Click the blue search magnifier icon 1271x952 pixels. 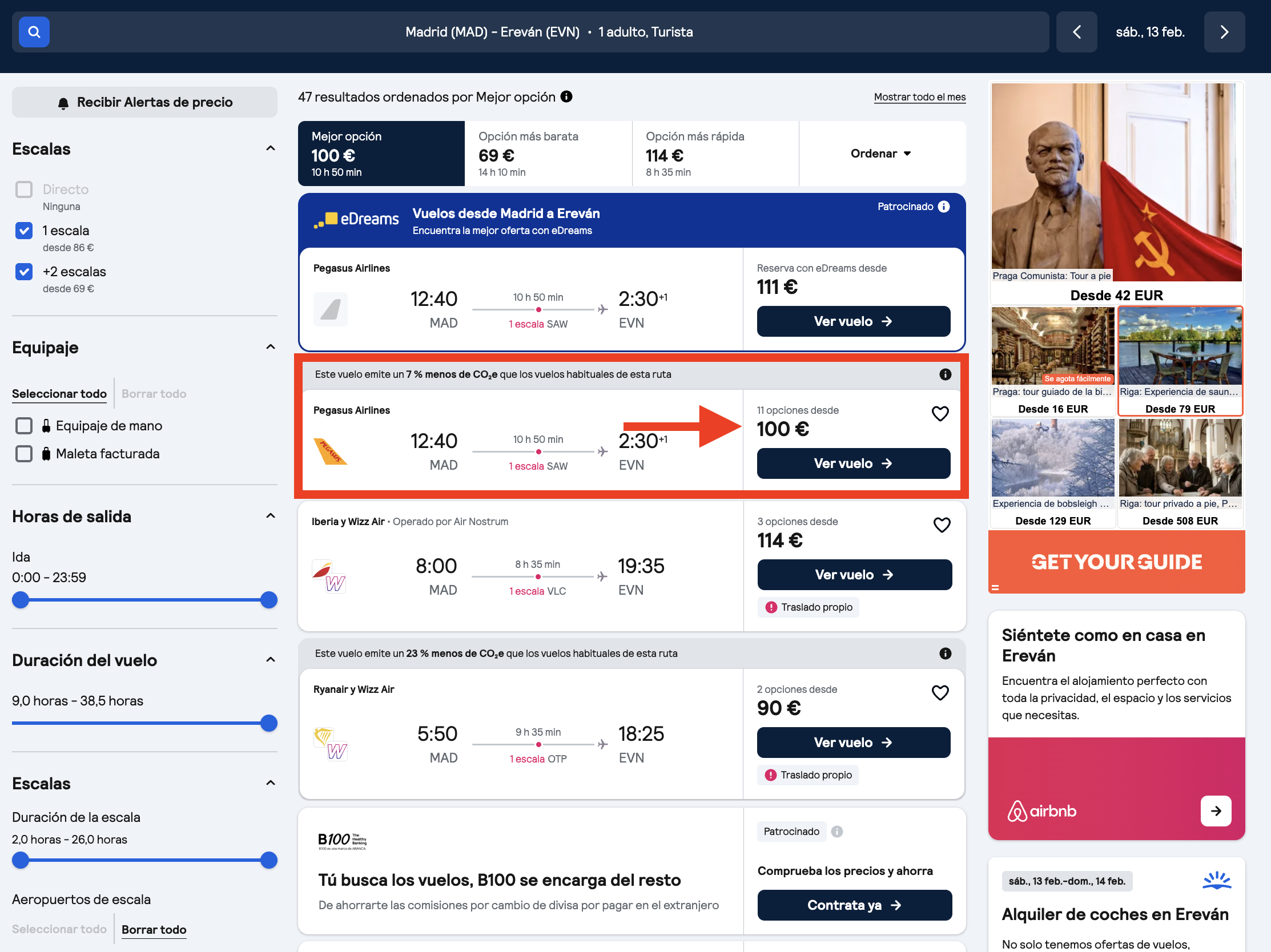coord(34,32)
